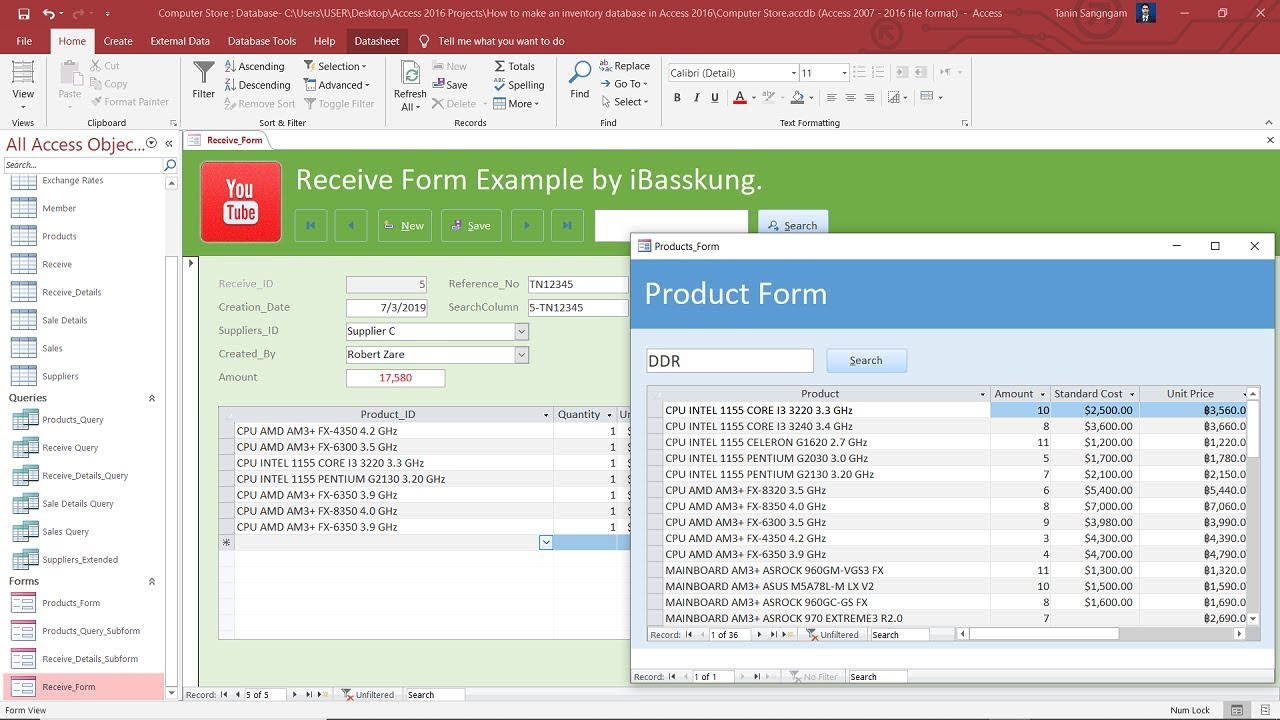
Task: Click navigation pane search magnifier icon
Action: [170, 165]
